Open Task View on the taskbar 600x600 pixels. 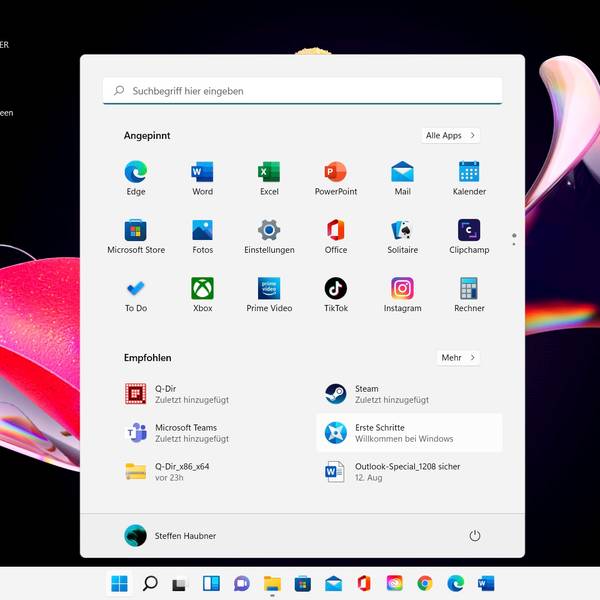click(180, 584)
